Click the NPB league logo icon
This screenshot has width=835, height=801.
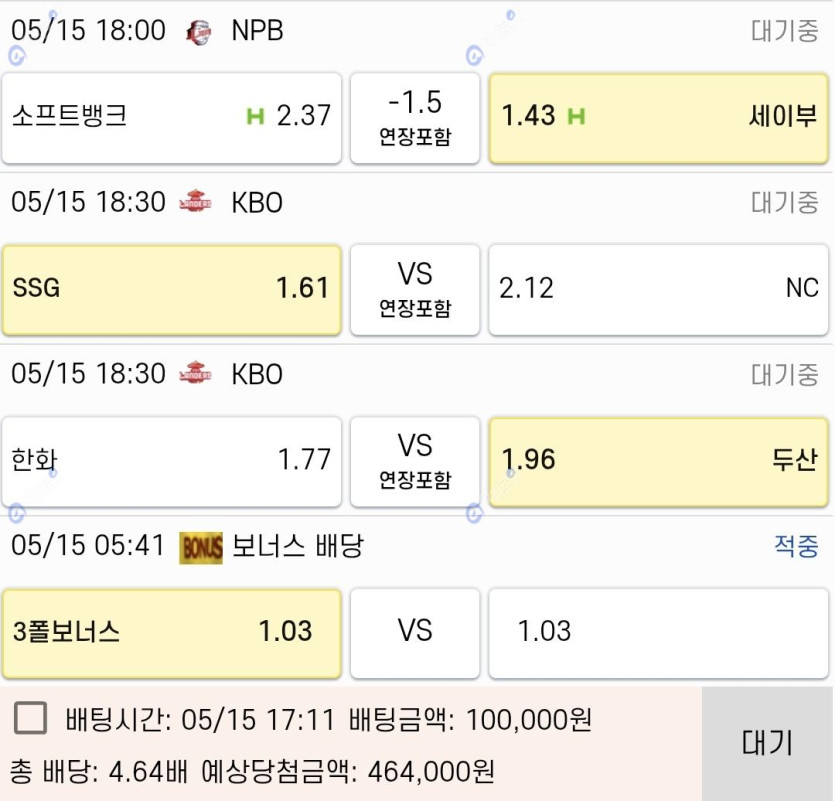(199, 32)
